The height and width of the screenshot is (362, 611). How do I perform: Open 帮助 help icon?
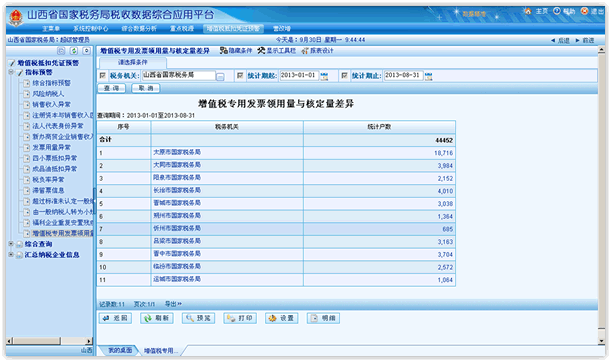pos(557,11)
